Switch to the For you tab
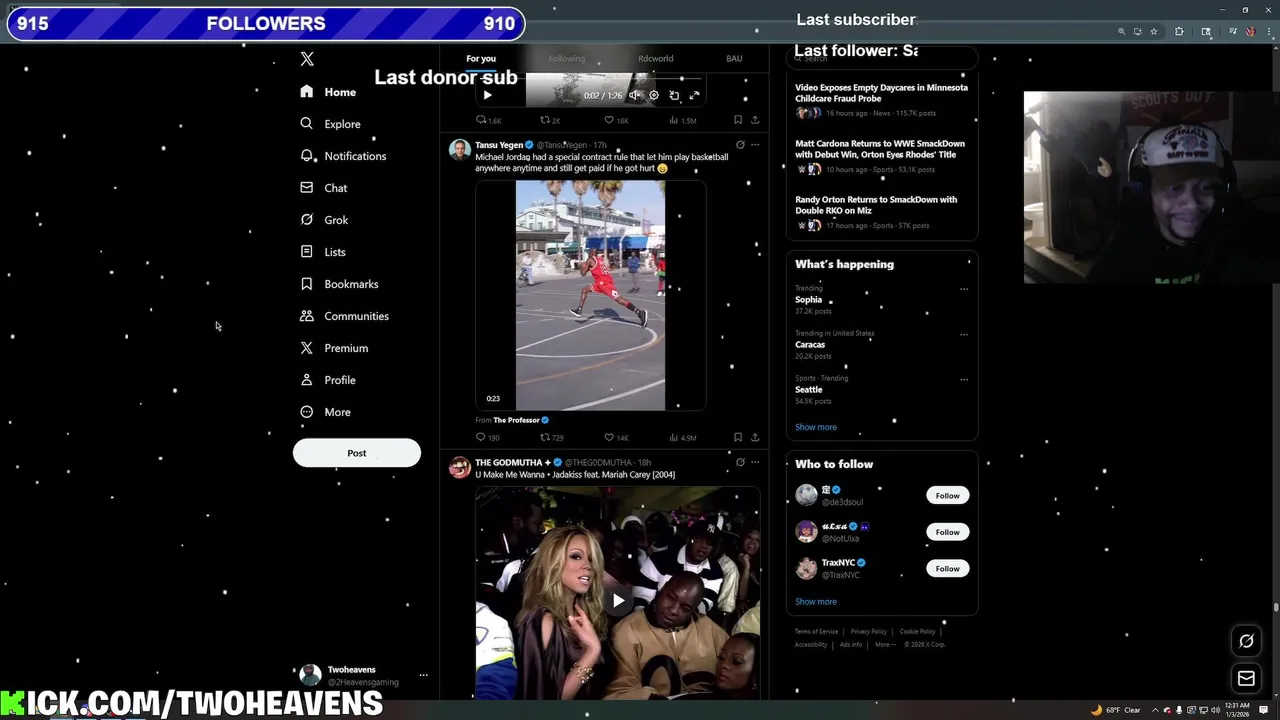 (481, 58)
